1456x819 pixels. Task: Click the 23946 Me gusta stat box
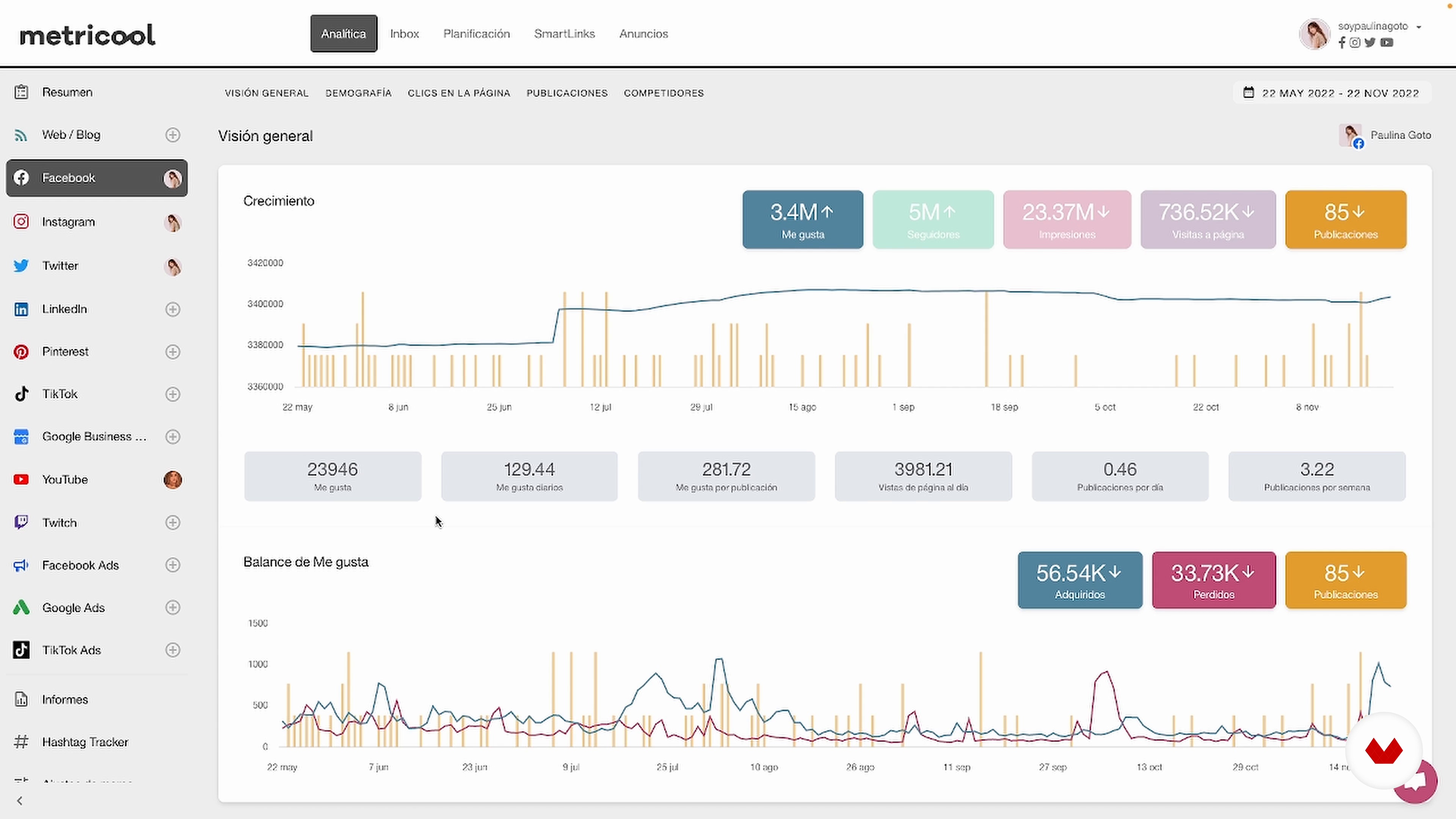tap(333, 476)
